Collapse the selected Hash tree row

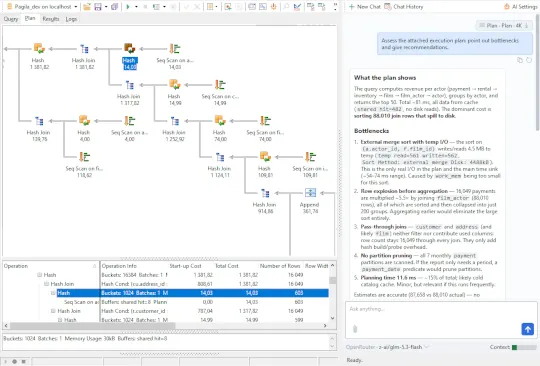click(x=53, y=293)
